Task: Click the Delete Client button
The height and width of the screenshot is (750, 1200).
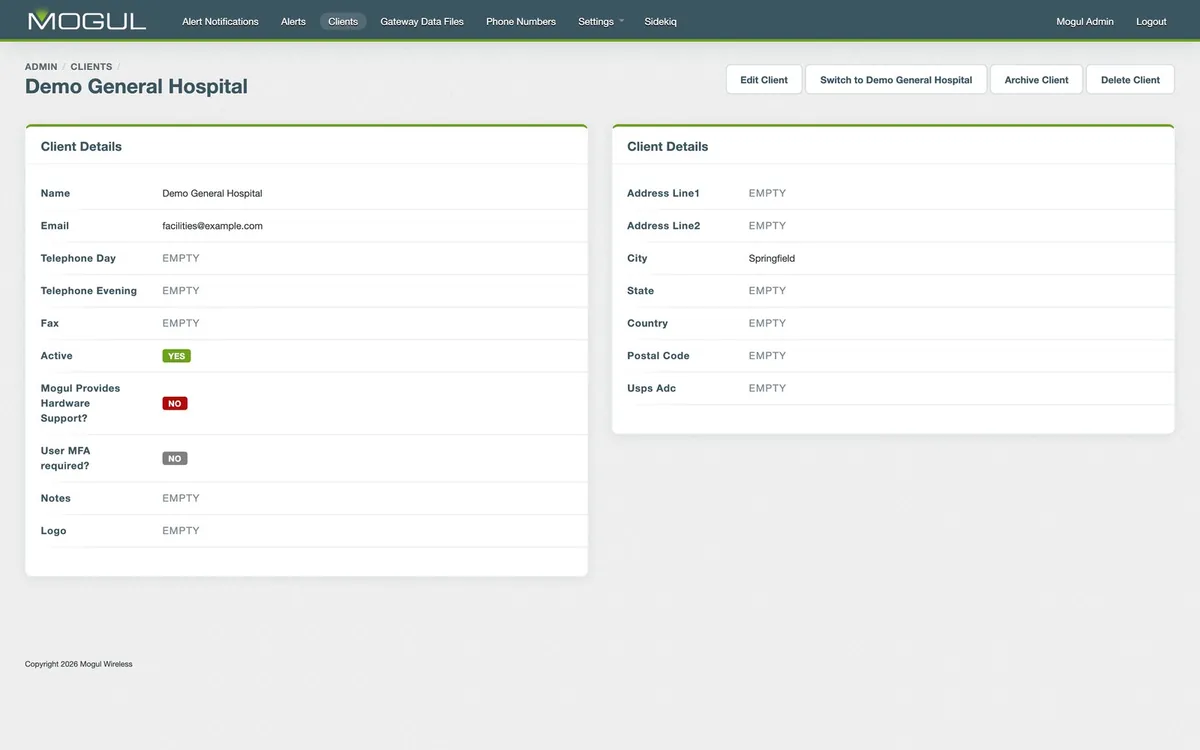Action: point(1130,80)
